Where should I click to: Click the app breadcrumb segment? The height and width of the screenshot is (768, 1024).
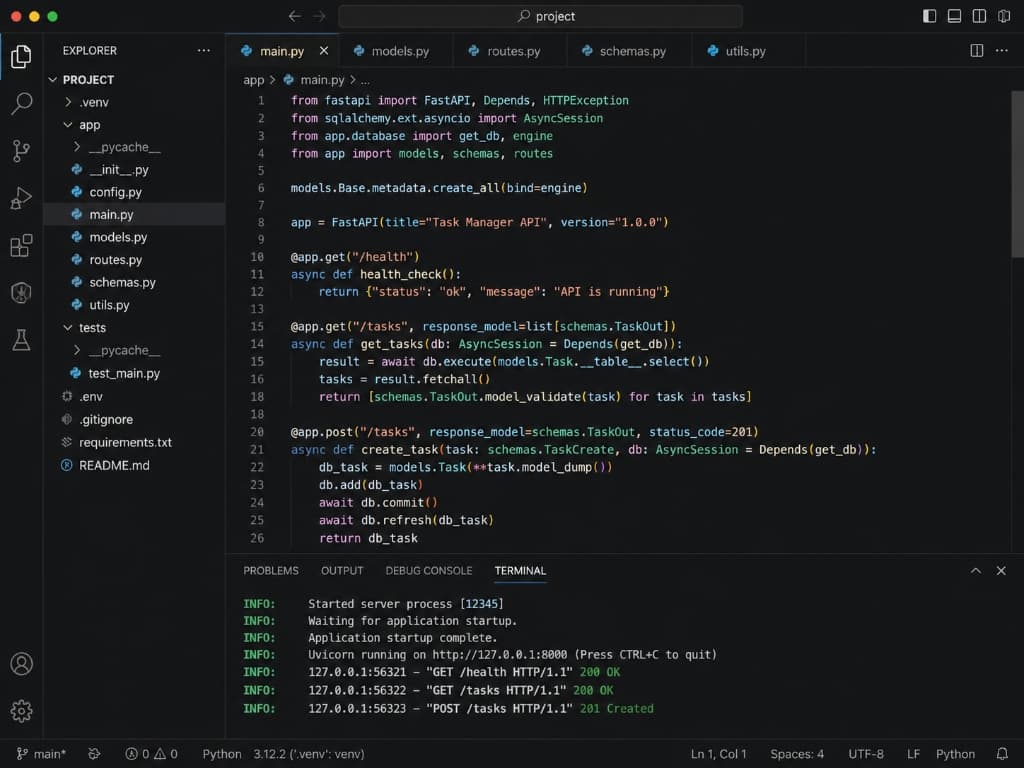coord(253,80)
